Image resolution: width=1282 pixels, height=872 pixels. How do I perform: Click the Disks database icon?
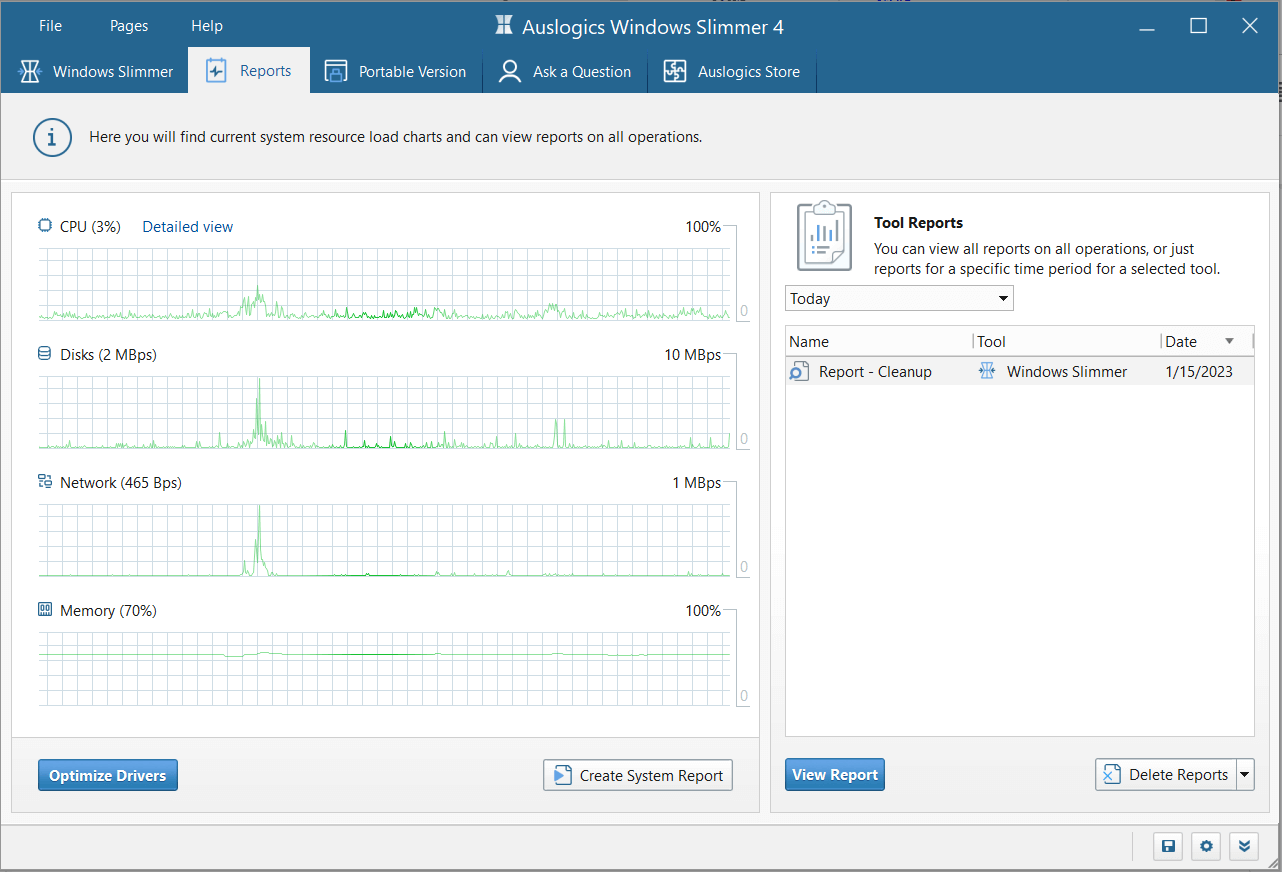pos(45,354)
